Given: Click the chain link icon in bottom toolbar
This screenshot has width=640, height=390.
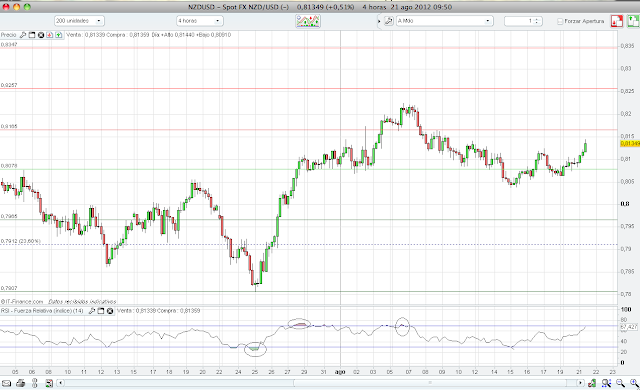Looking at the screenshot, I should click(x=35, y=383).
